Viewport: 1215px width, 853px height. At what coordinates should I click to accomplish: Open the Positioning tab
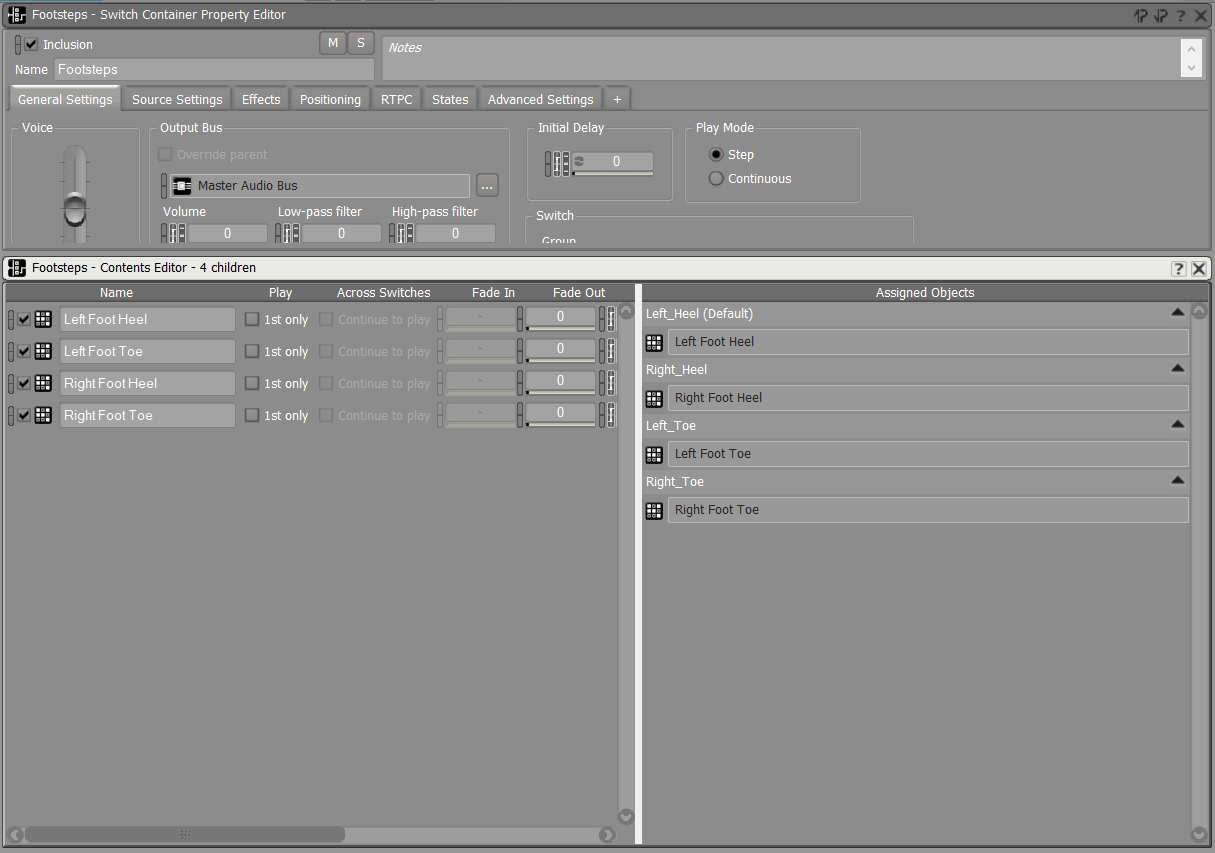tap(330, 99)
